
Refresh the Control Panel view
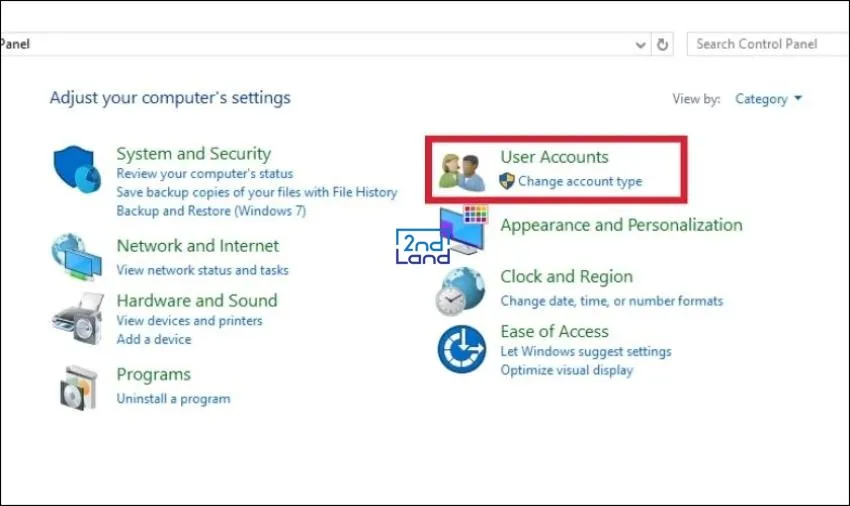coord(662,44)
